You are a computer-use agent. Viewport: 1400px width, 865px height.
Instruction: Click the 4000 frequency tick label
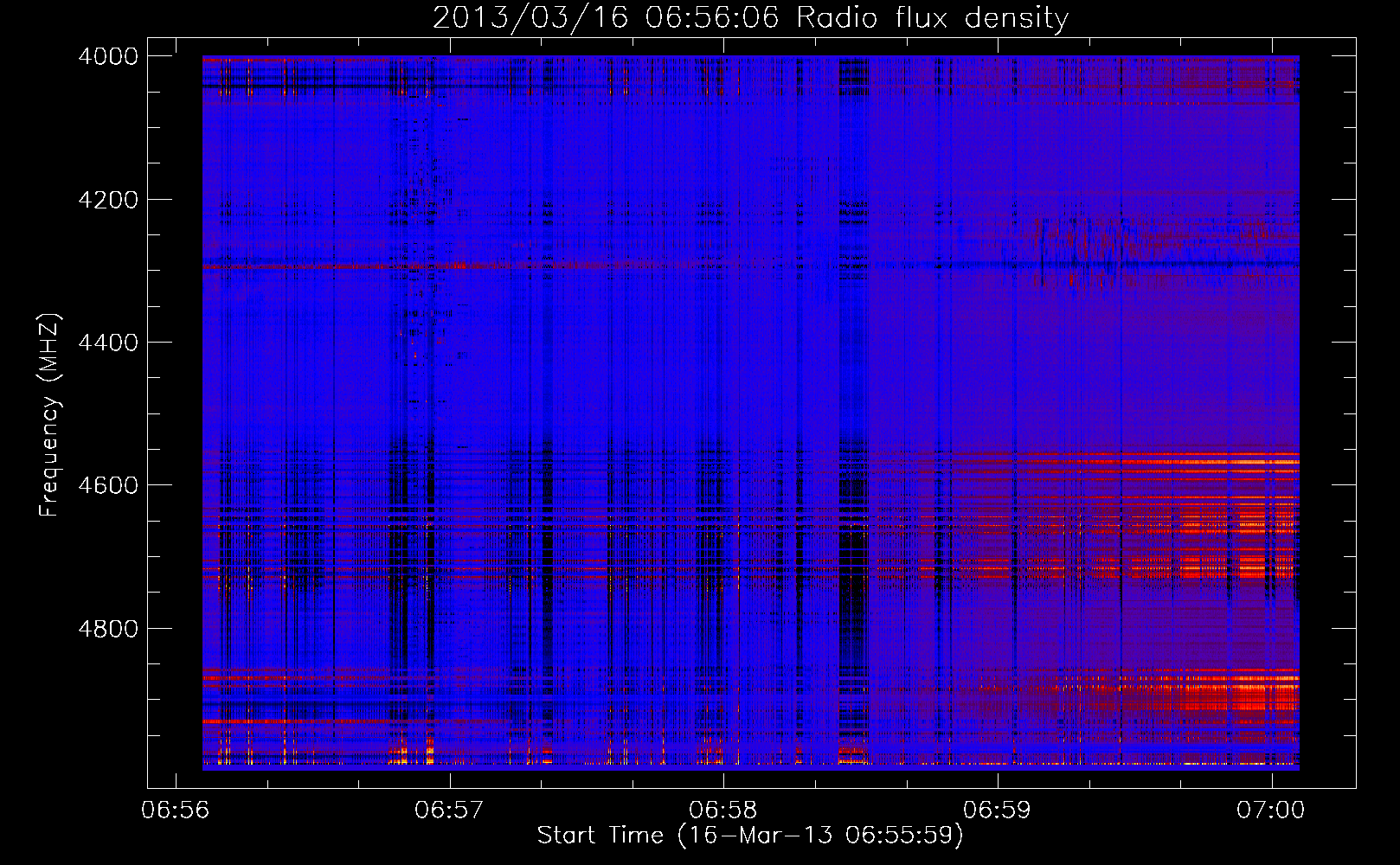[108, 56]
